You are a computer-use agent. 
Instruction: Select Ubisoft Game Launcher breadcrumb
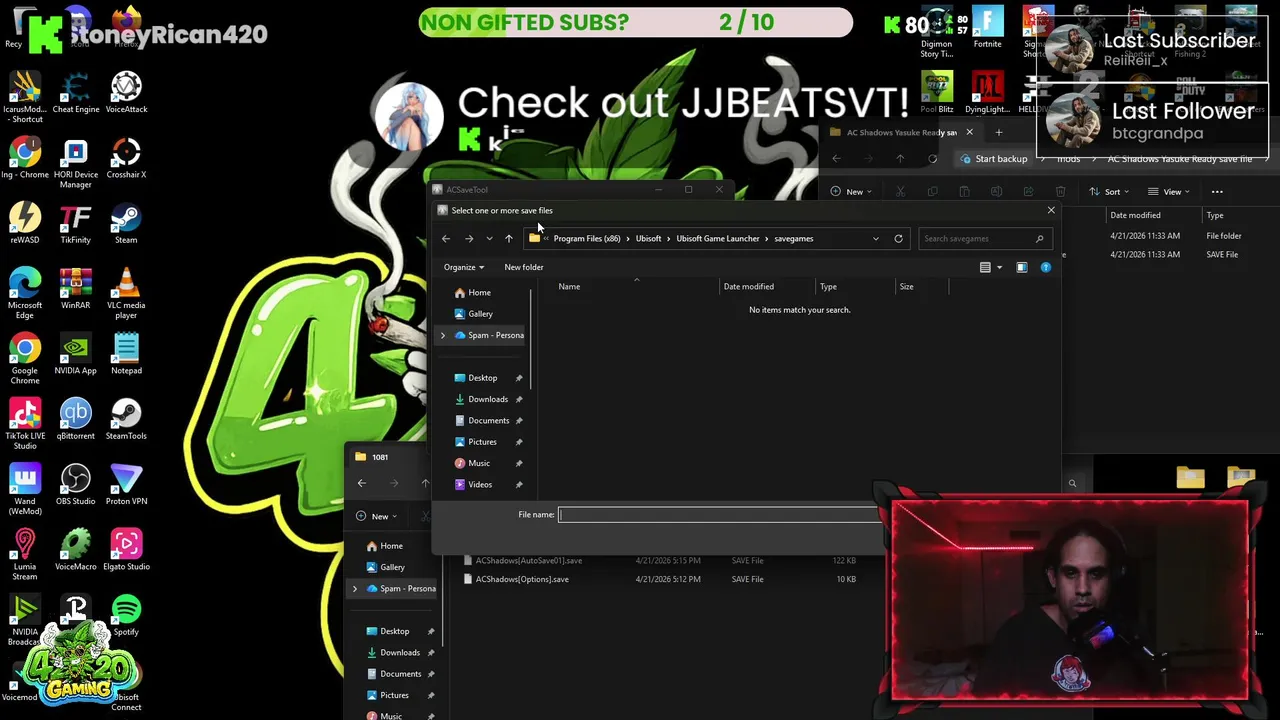point(717,238)
